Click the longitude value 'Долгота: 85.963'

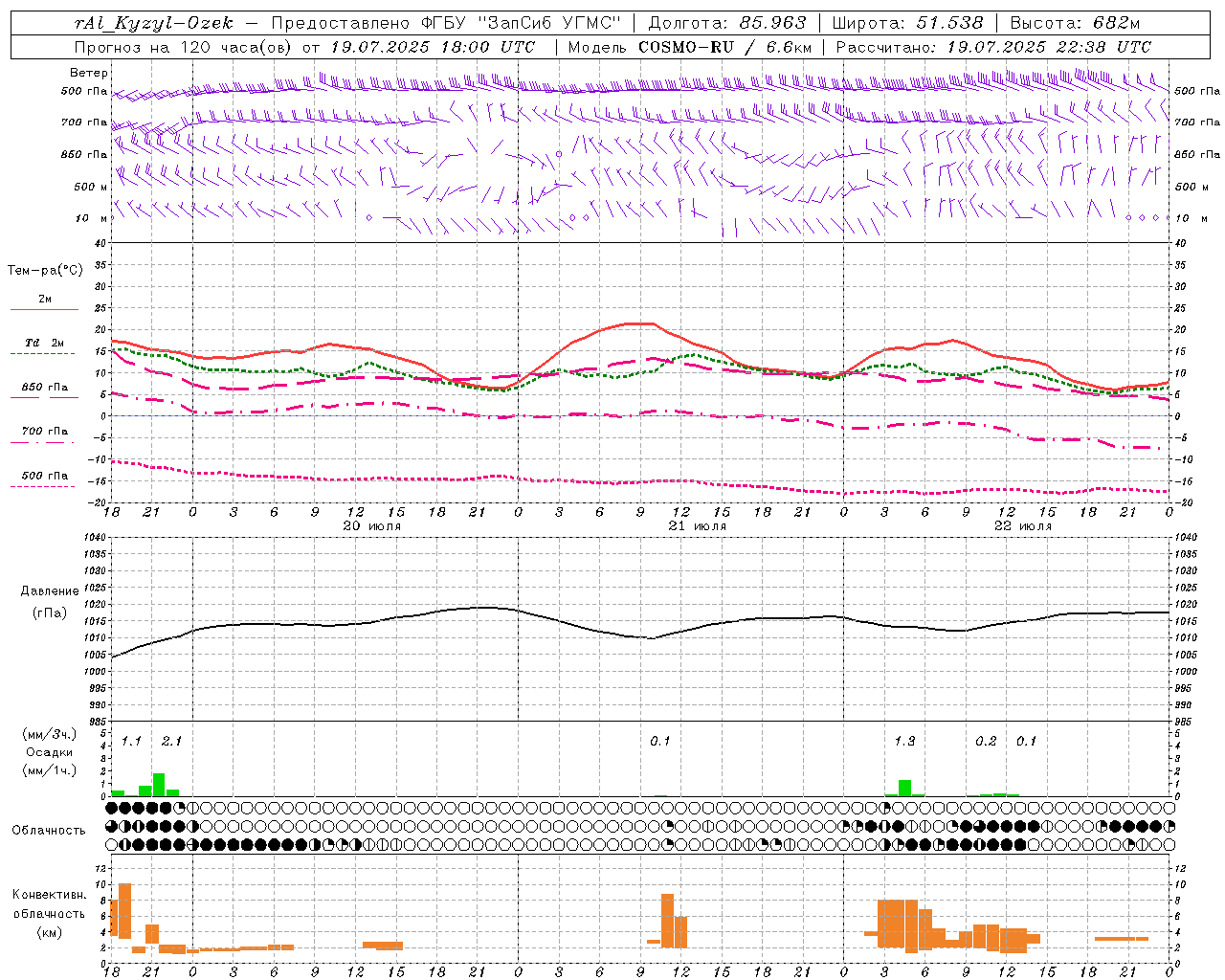coord(727,23)
